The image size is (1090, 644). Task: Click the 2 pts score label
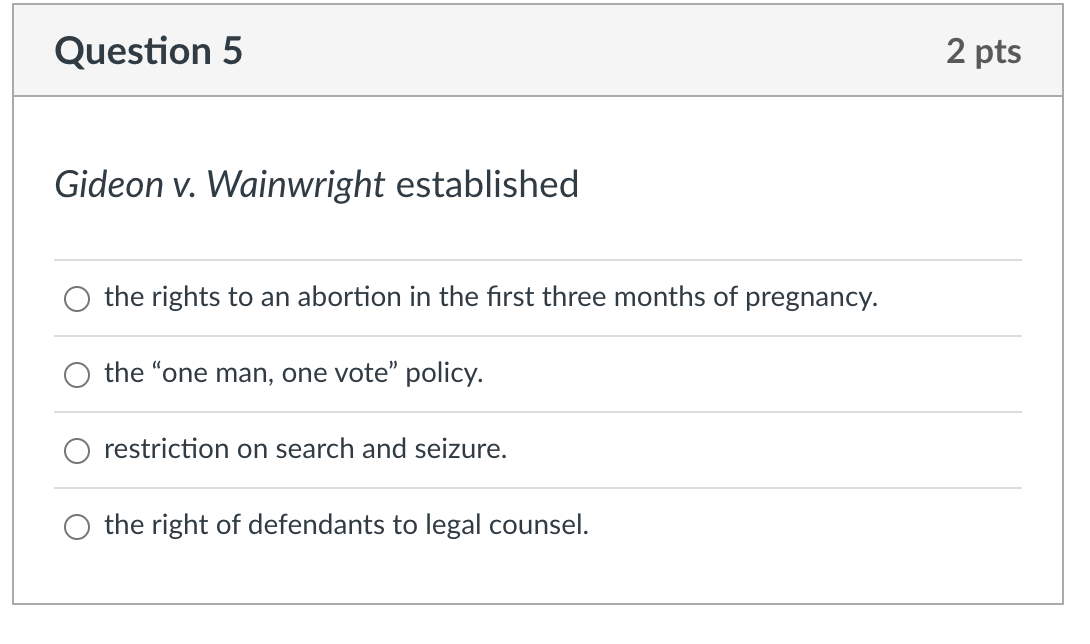[984, 52]
